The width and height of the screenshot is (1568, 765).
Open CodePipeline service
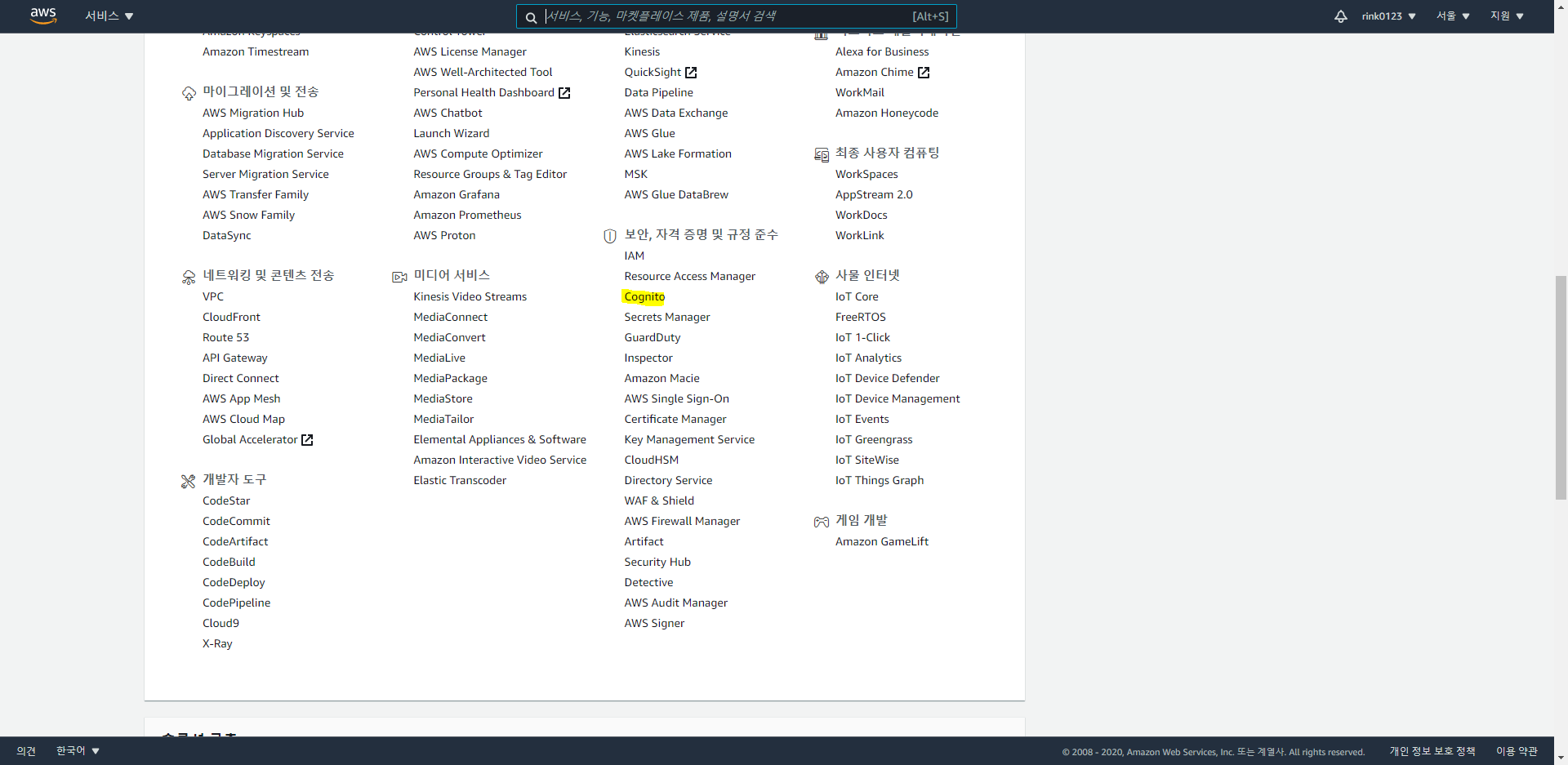pyautogui.click(x=237, y=603)
